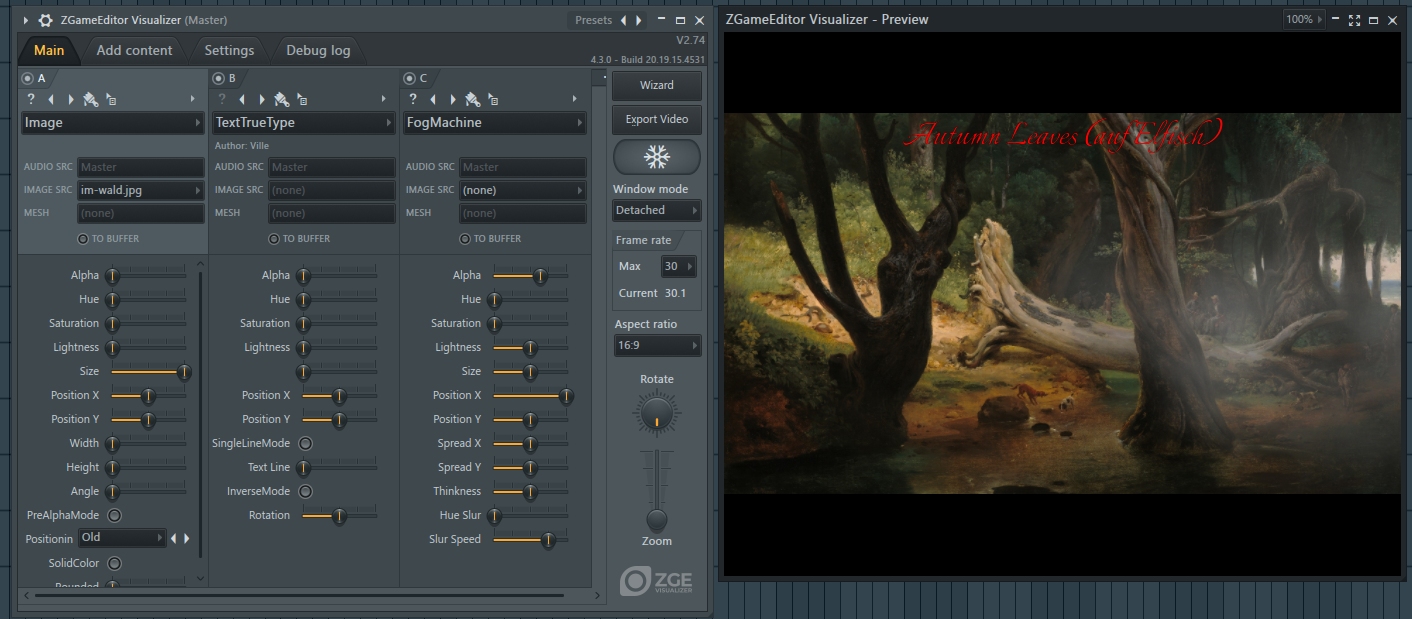The width and height of the screenshot is (1412, 619).
Task: Open the TextTrueType effect dropdown in layer B
Action: 304,123
